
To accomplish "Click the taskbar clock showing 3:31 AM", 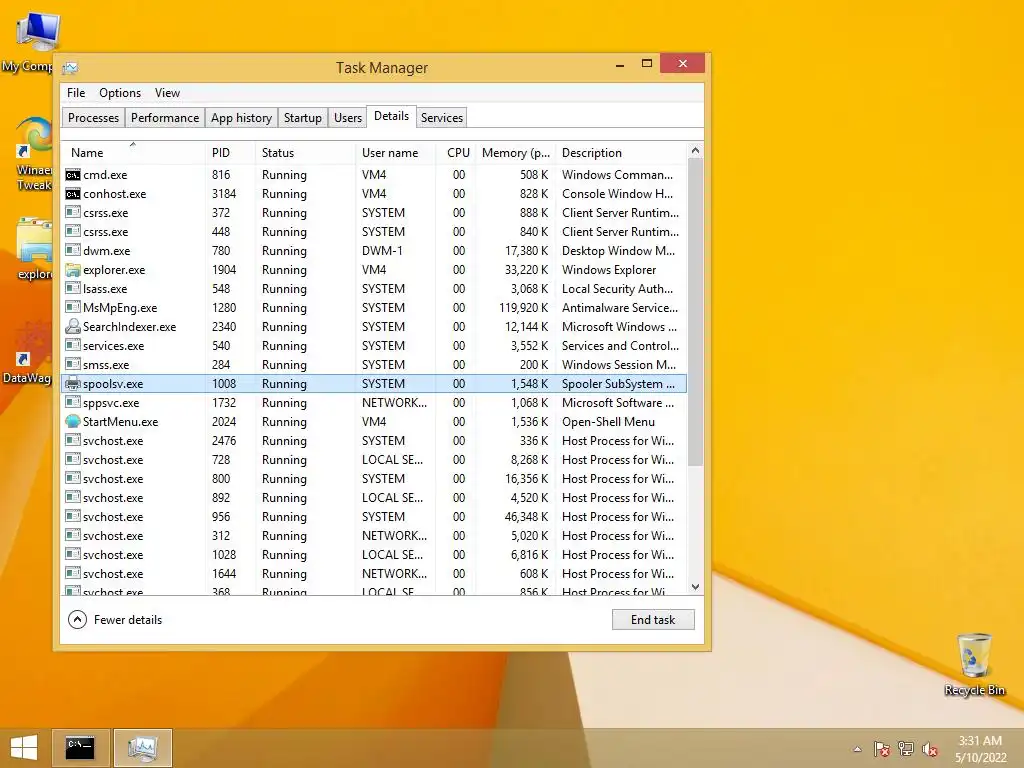I will point(980,749).
